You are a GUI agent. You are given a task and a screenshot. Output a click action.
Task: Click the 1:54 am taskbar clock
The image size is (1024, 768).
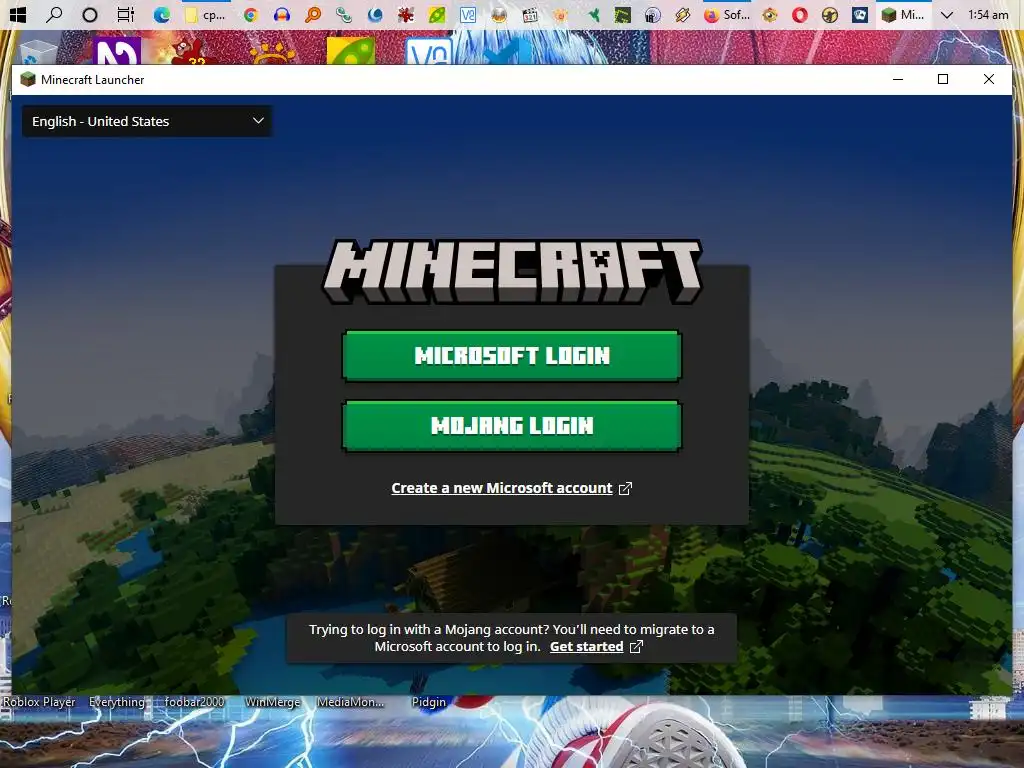click(988, 14)
